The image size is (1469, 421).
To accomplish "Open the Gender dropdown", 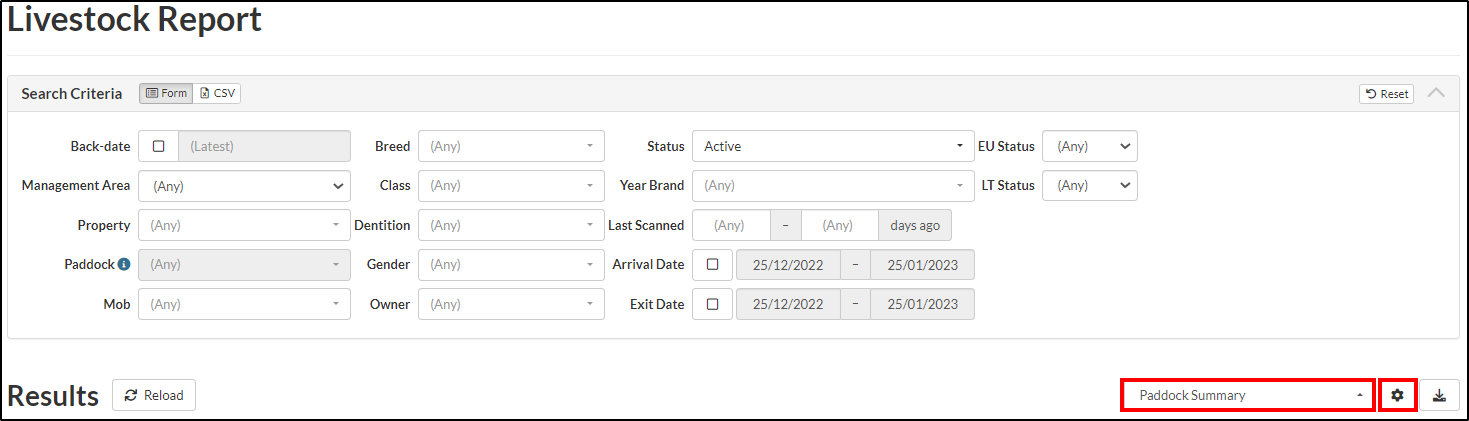I will coord(511,265).
